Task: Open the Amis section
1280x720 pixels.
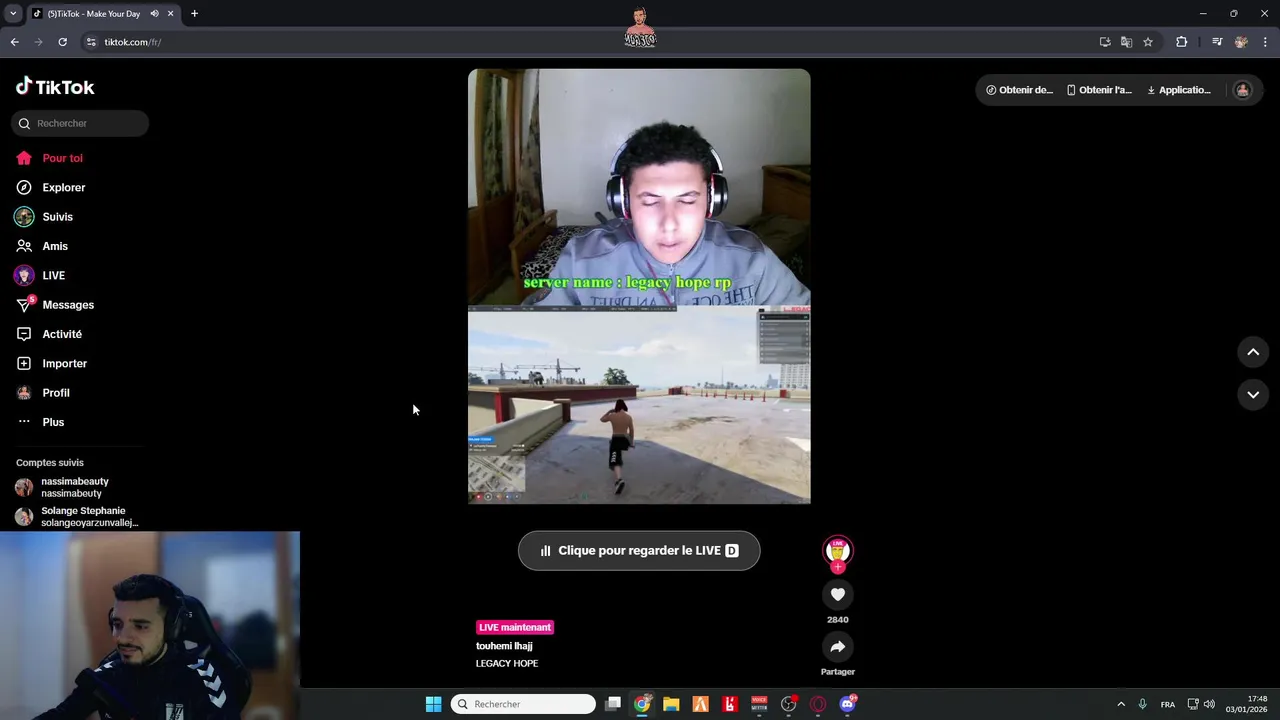Action: [x=42, y=246]
